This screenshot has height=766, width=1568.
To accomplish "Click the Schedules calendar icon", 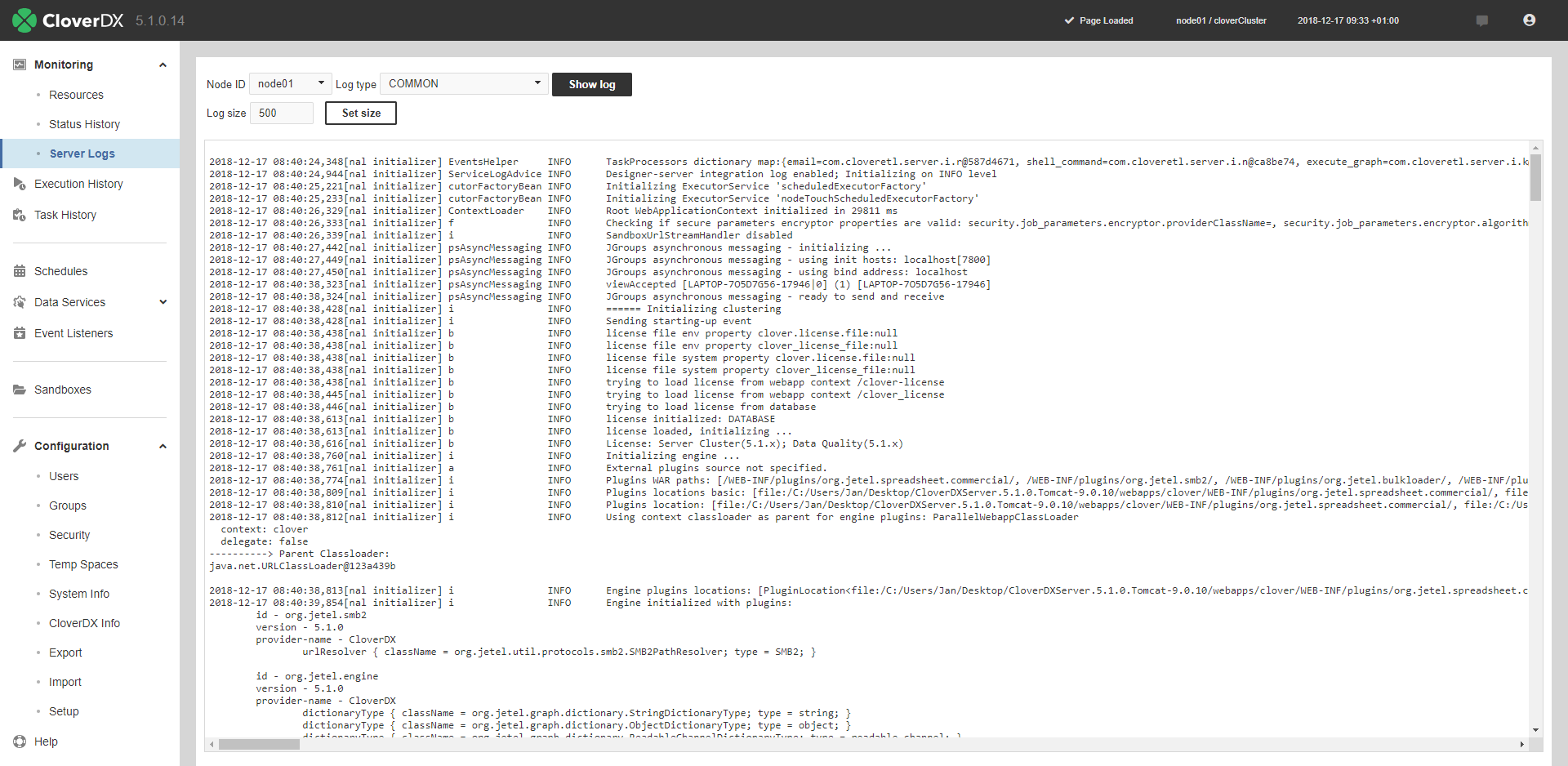I will pyautogui.click(x=20, y=271).
